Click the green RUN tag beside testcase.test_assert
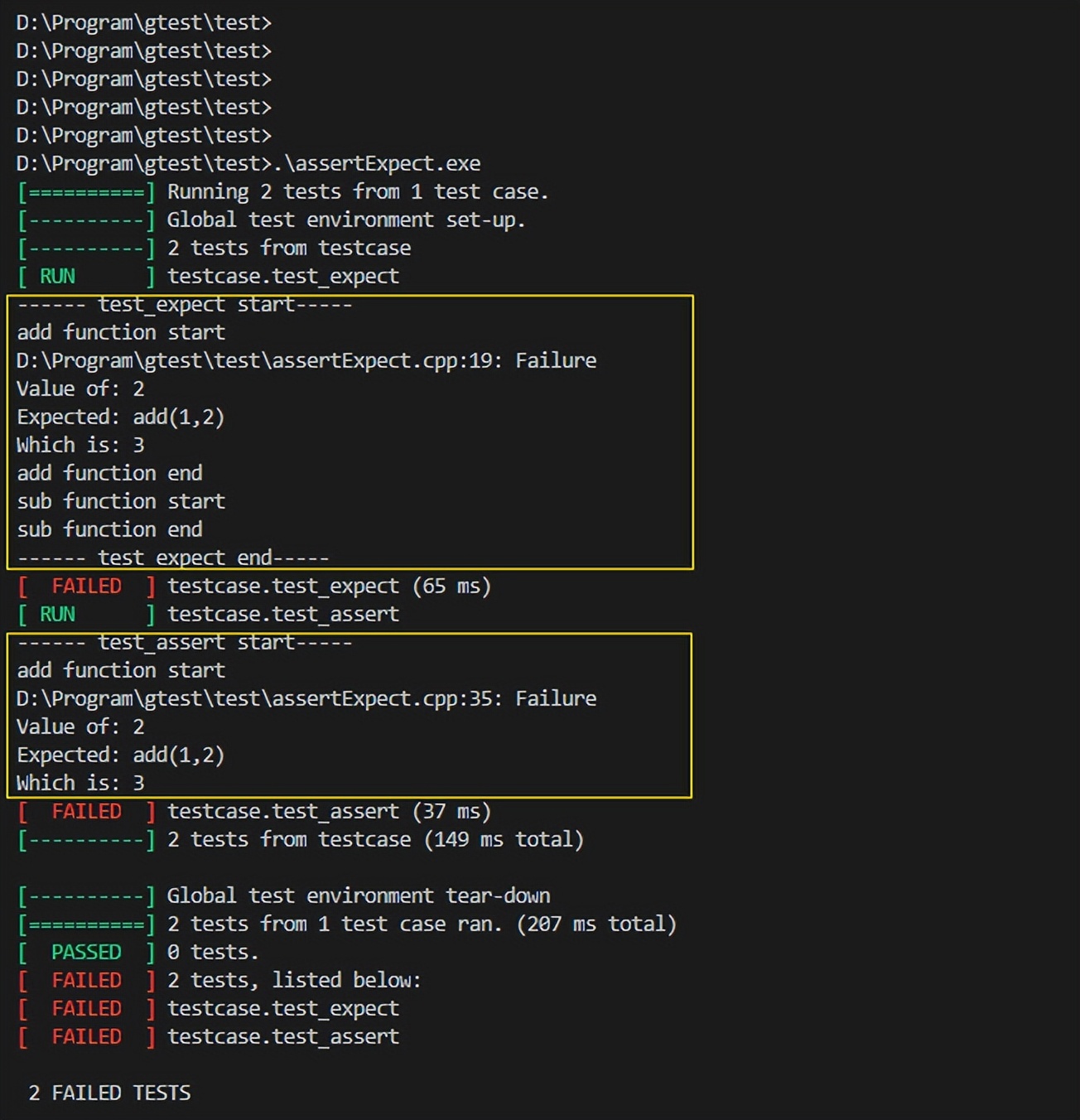 [x=57, y=615]
